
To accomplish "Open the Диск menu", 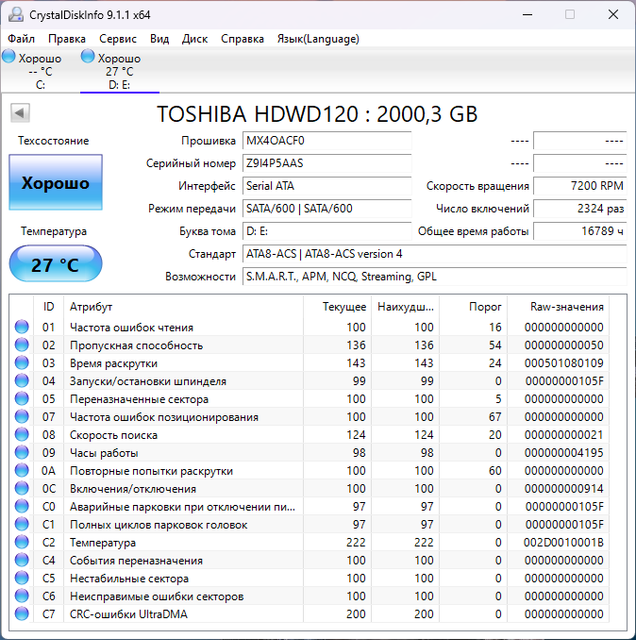I will pos(195,39).
